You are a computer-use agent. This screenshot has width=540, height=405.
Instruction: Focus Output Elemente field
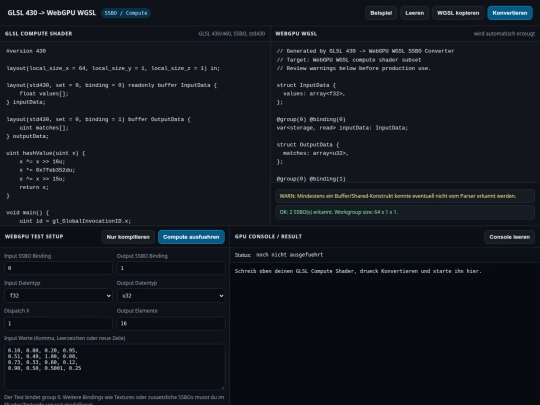[171, 323]
